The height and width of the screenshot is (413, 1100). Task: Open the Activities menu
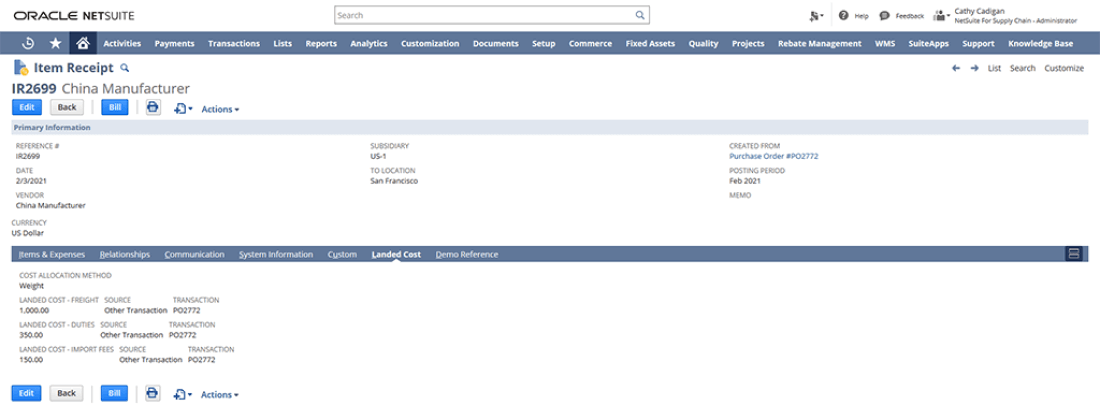click(122, 43)
